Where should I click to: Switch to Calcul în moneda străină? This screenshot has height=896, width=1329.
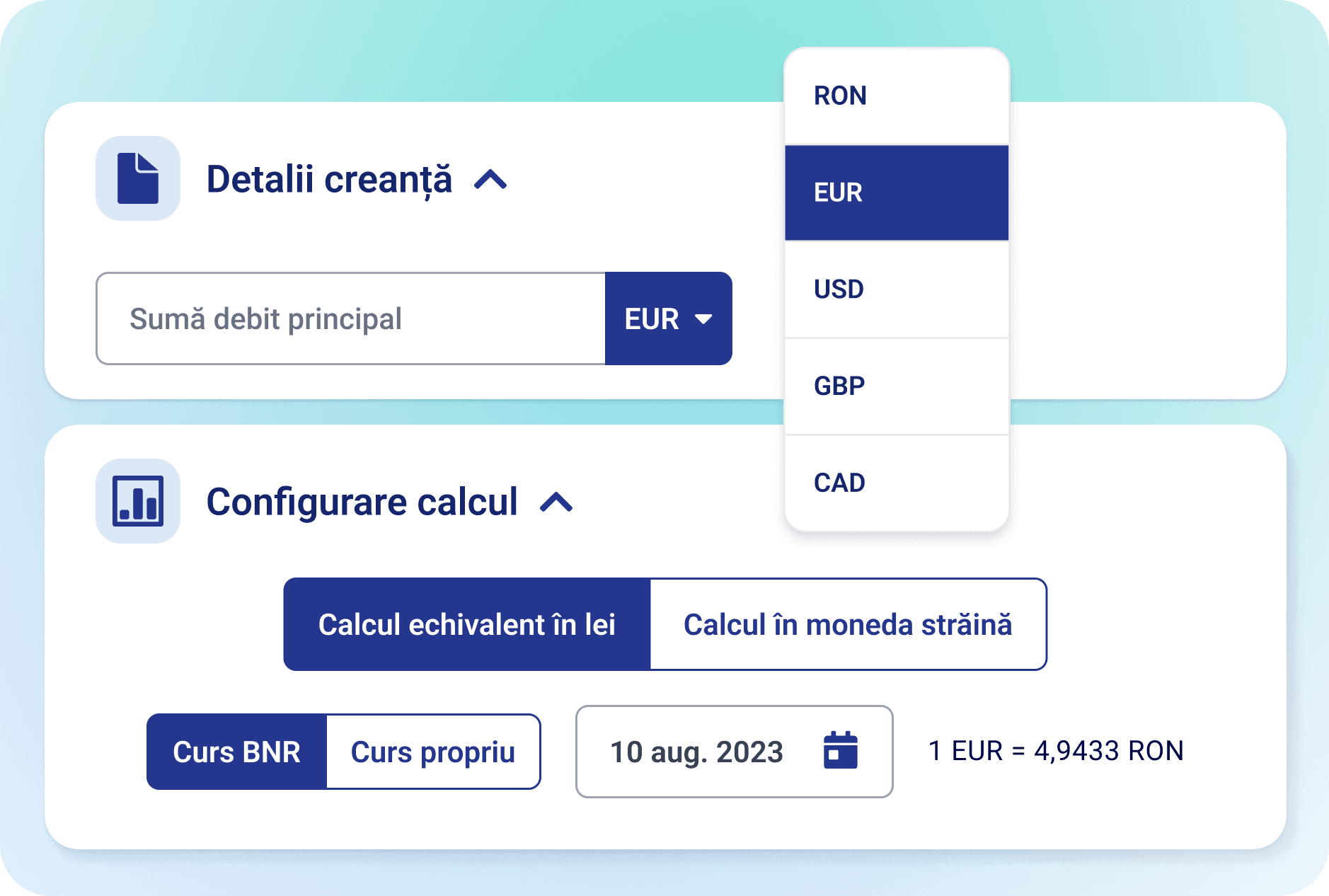point(848,624)
